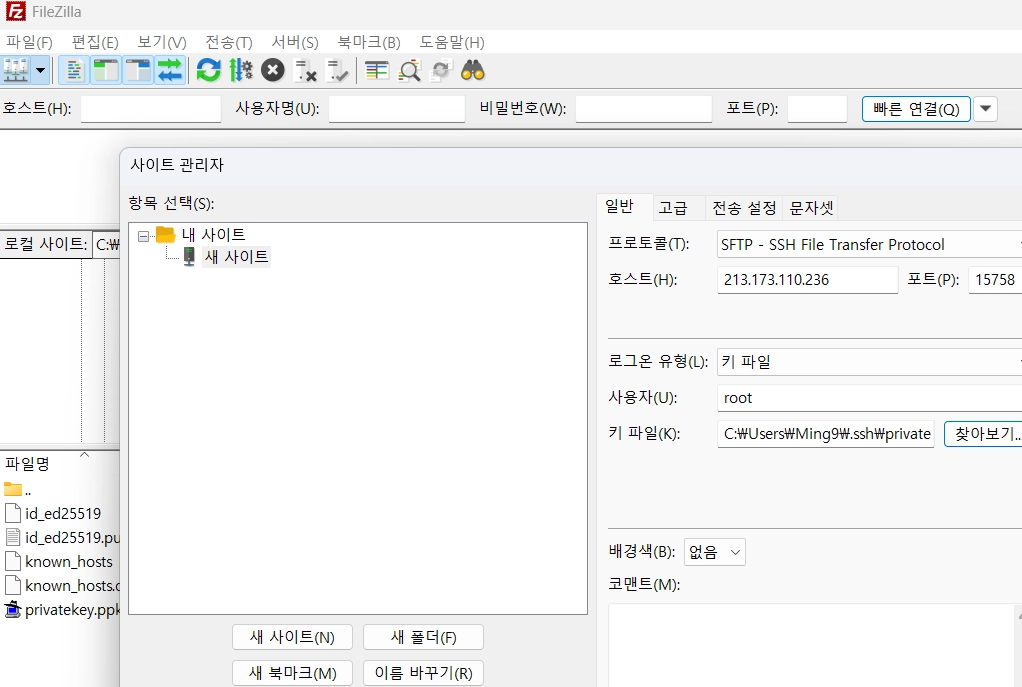Click the 새 폴더(F) button
The image size is (1022, 687).
click(423, 637)
